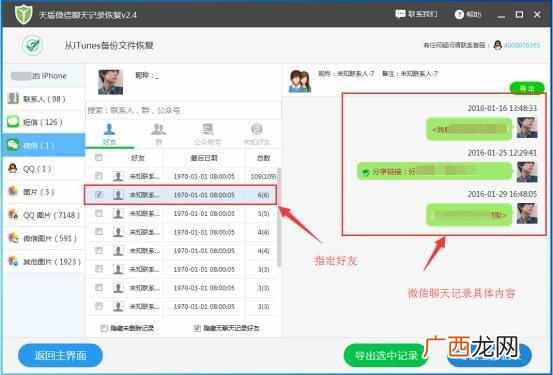Toggle the select-all checkbox in table header
The image size is (553, 375).
tap(99, 158)
